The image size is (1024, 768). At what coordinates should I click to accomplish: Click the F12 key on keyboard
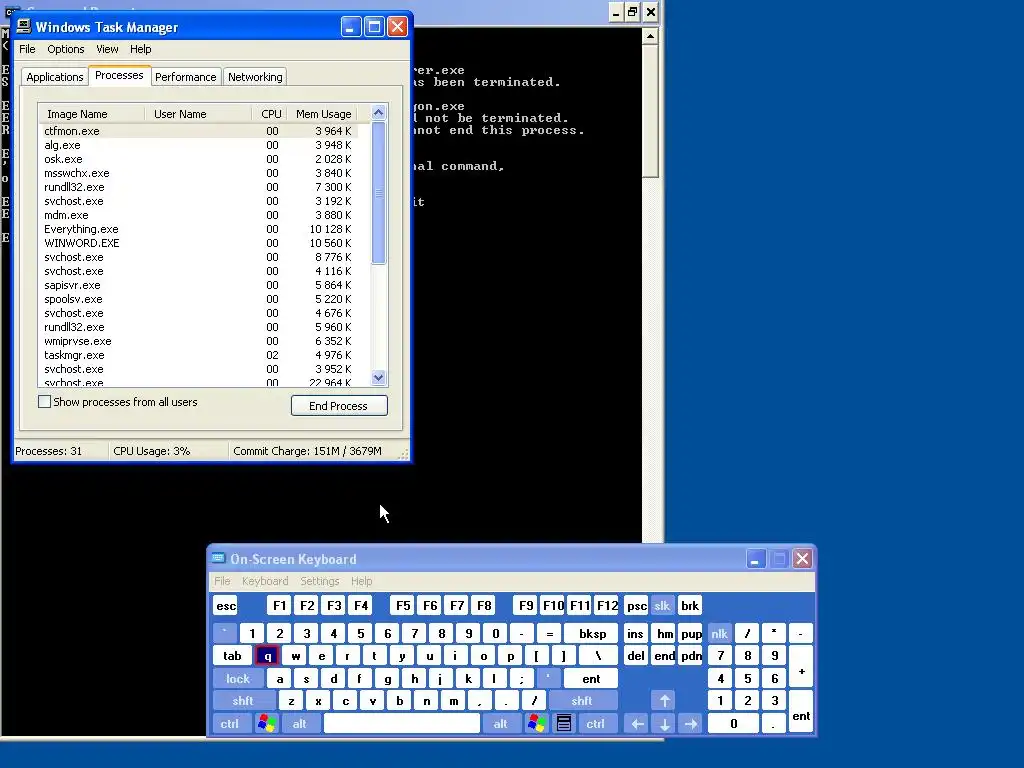(x=607, y=605)
